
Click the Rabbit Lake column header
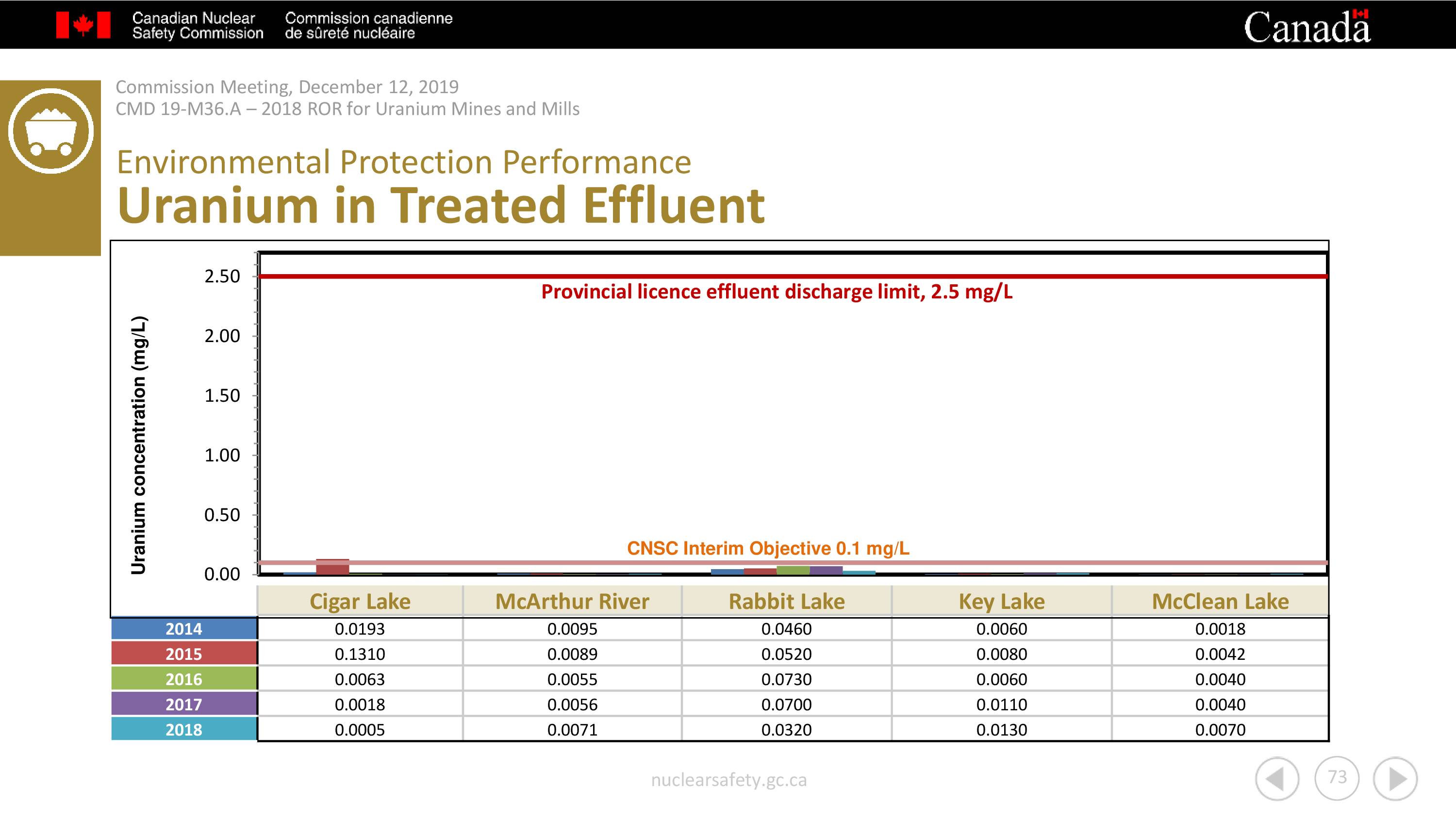pyautogui.click(x=787, y=601)
